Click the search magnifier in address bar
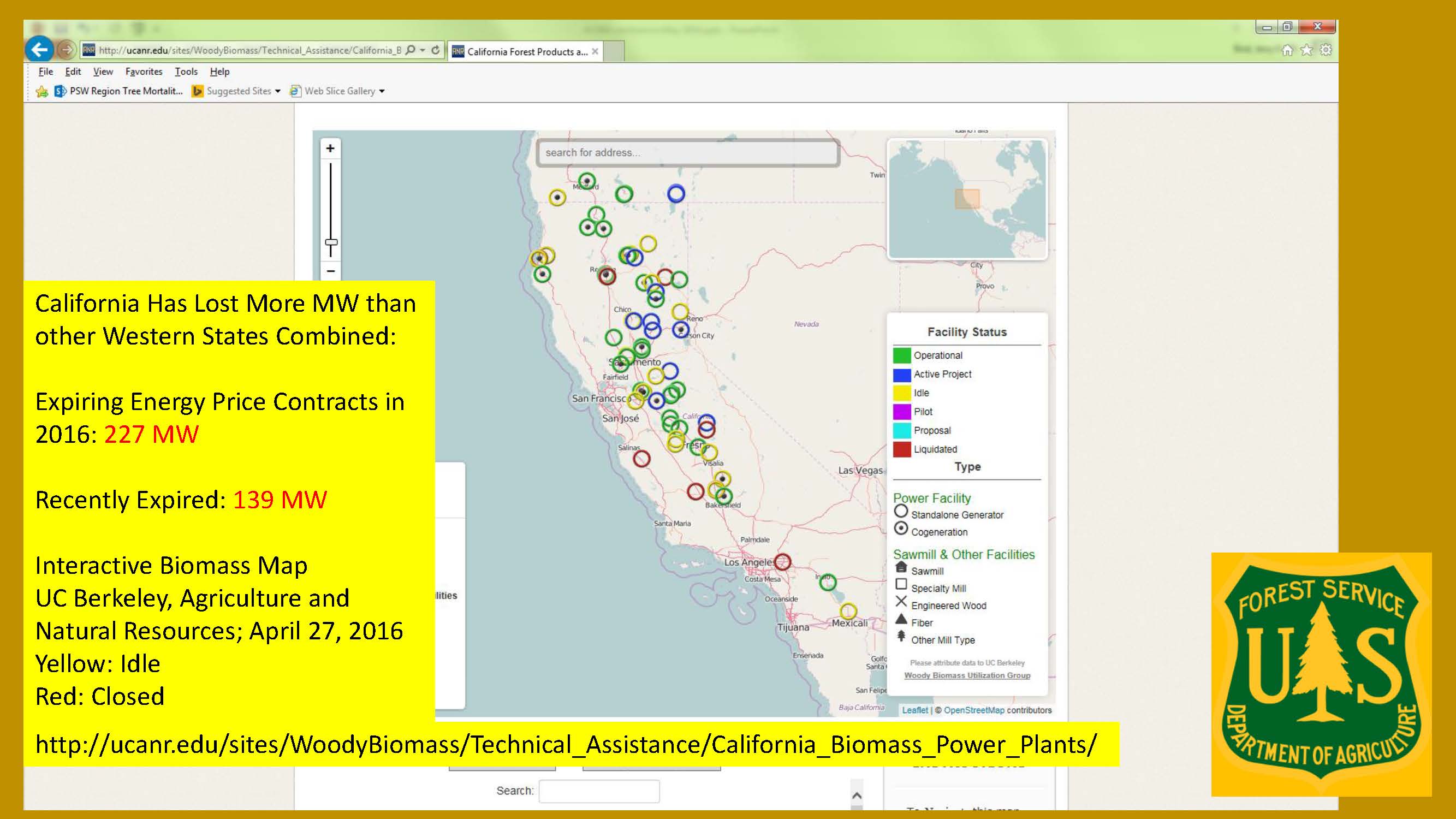This screenshot has height=819, width=1456. [x=411, y=50]
